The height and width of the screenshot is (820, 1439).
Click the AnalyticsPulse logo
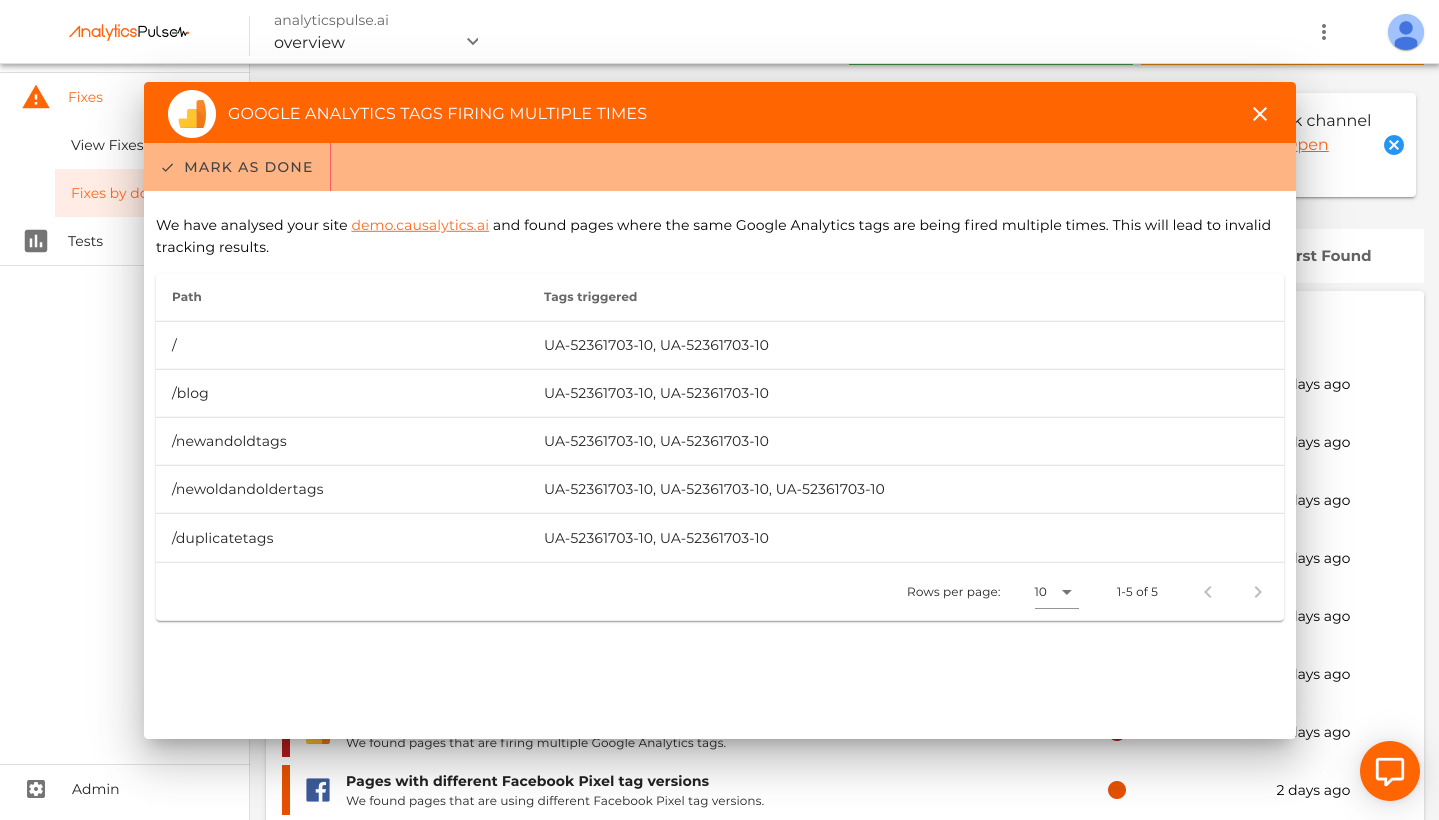[129, 32]
